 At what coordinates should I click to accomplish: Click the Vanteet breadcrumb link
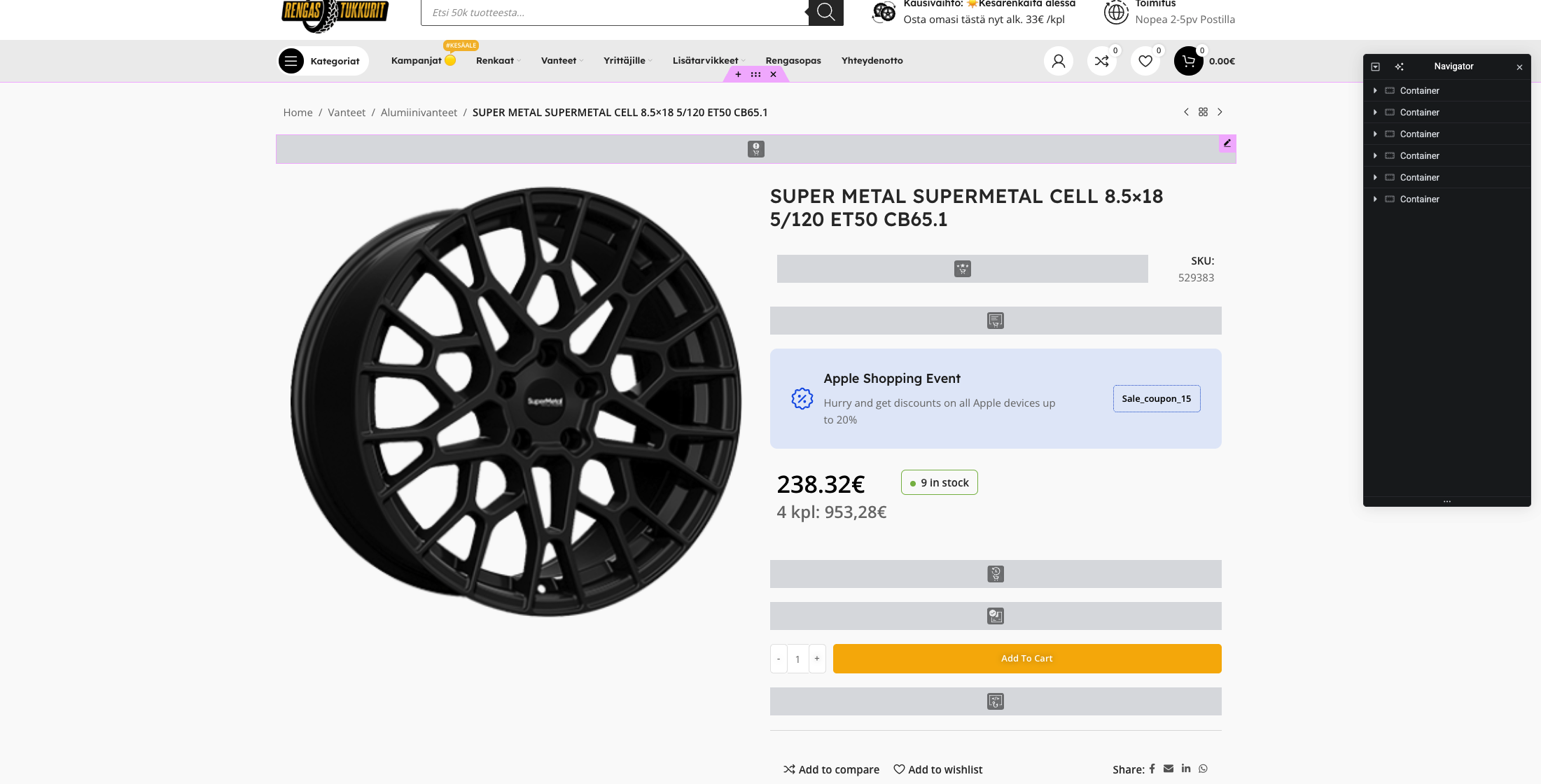click(x=347, y=113)
